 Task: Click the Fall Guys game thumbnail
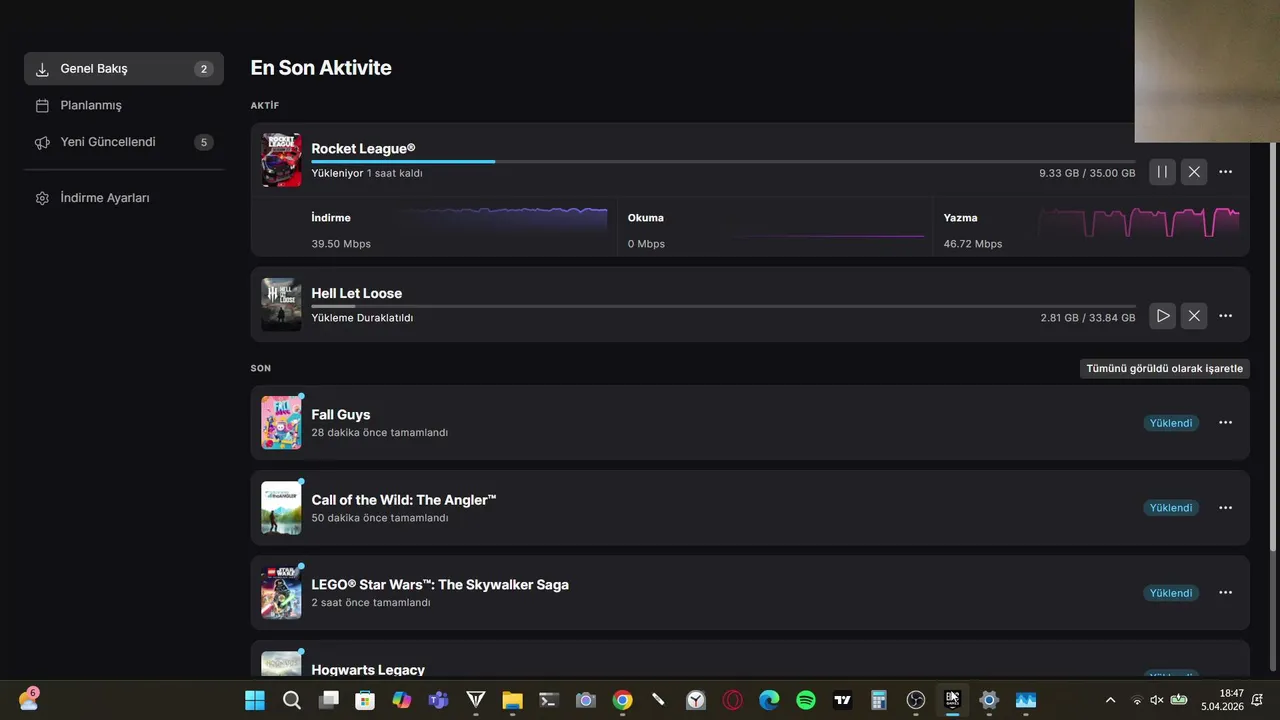(x=281, y=423)
